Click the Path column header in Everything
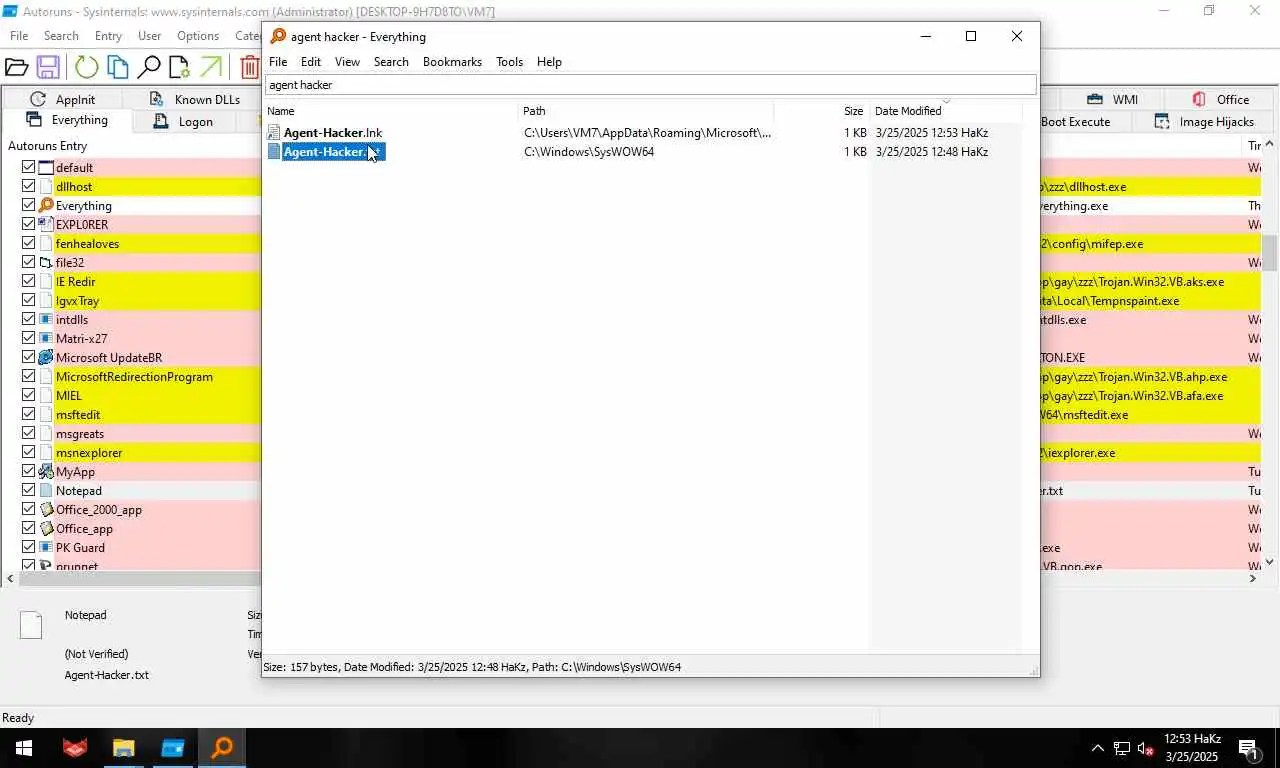This screenshot has width=1280, height=768. tap(645, 111)
